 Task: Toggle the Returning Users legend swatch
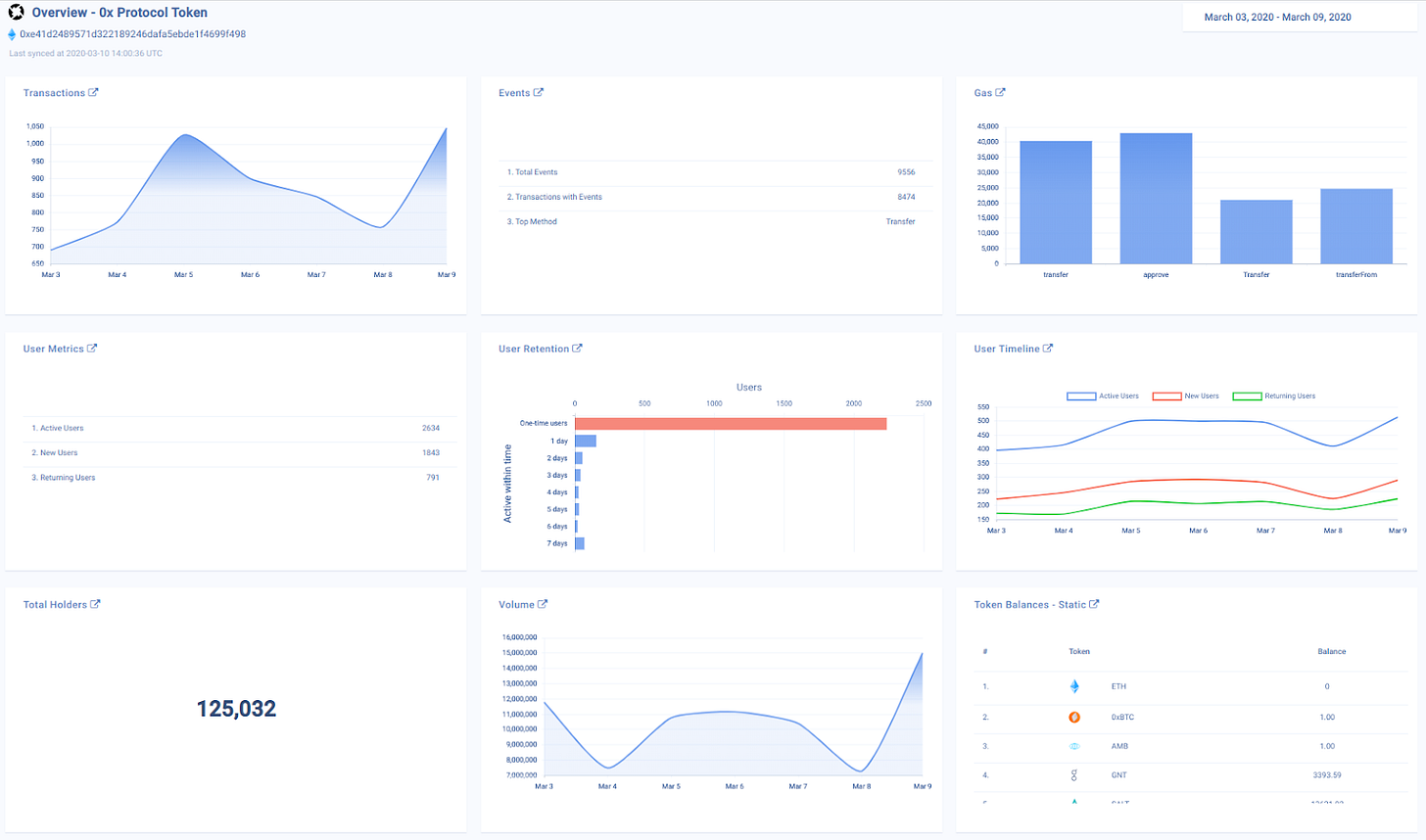[1247, 397]
